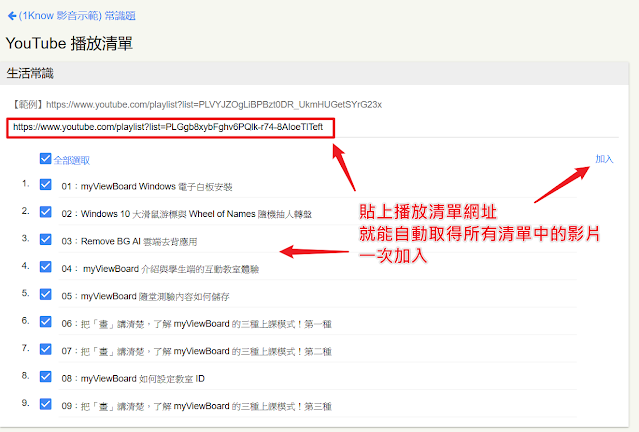Select text '03：Remove BG AI 雲端去背應用'

coord(129,241)
